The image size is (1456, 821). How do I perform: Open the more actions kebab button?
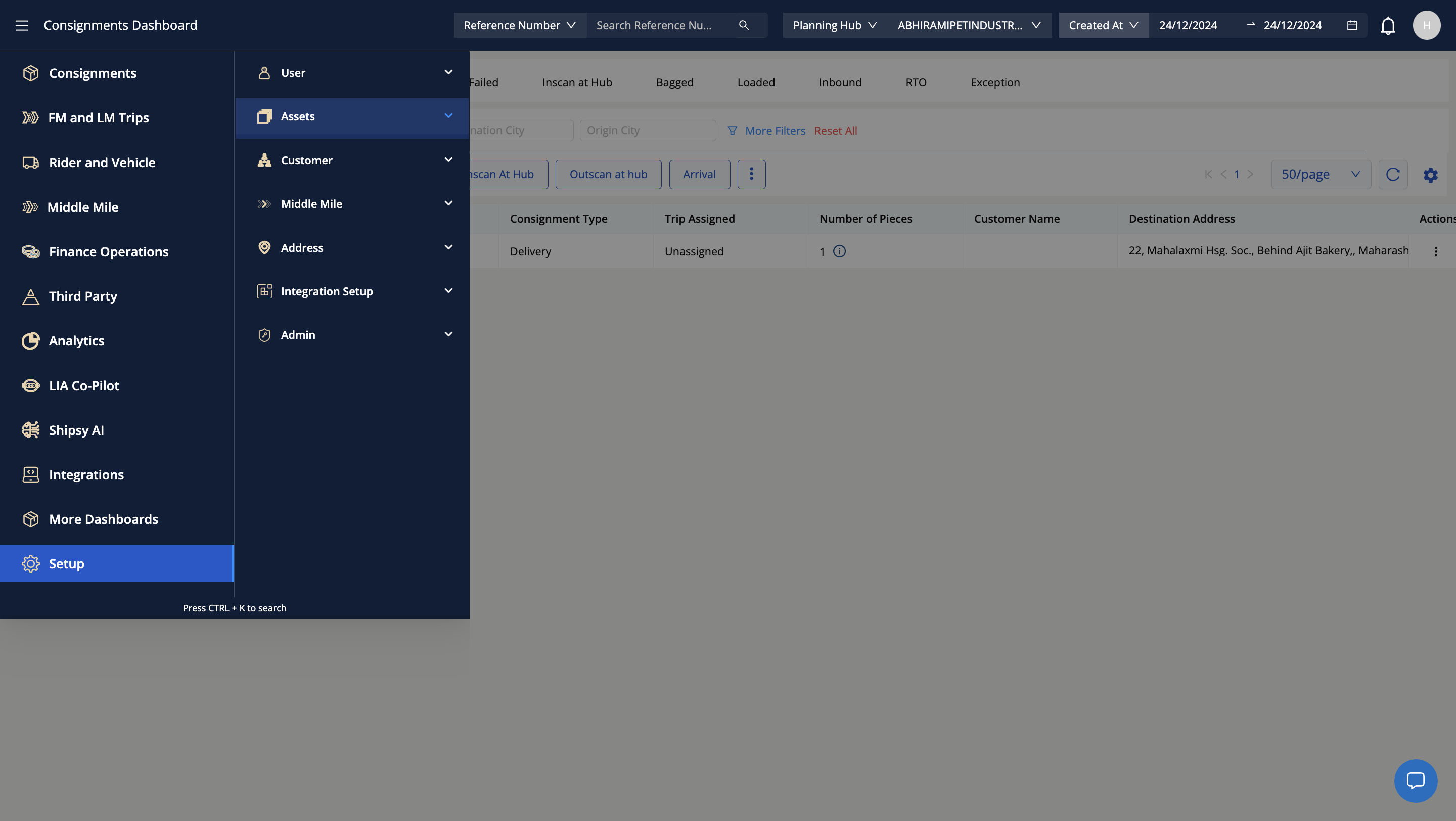coord(751,174)
